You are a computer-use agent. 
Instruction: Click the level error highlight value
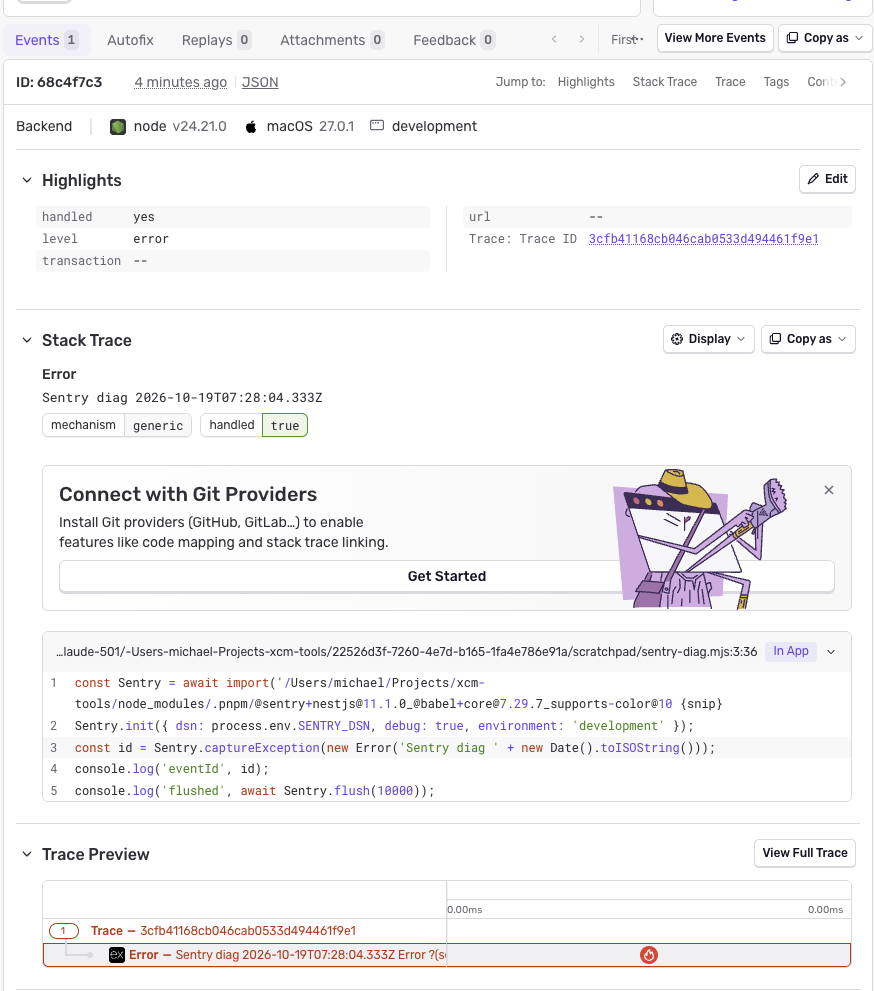151,239
